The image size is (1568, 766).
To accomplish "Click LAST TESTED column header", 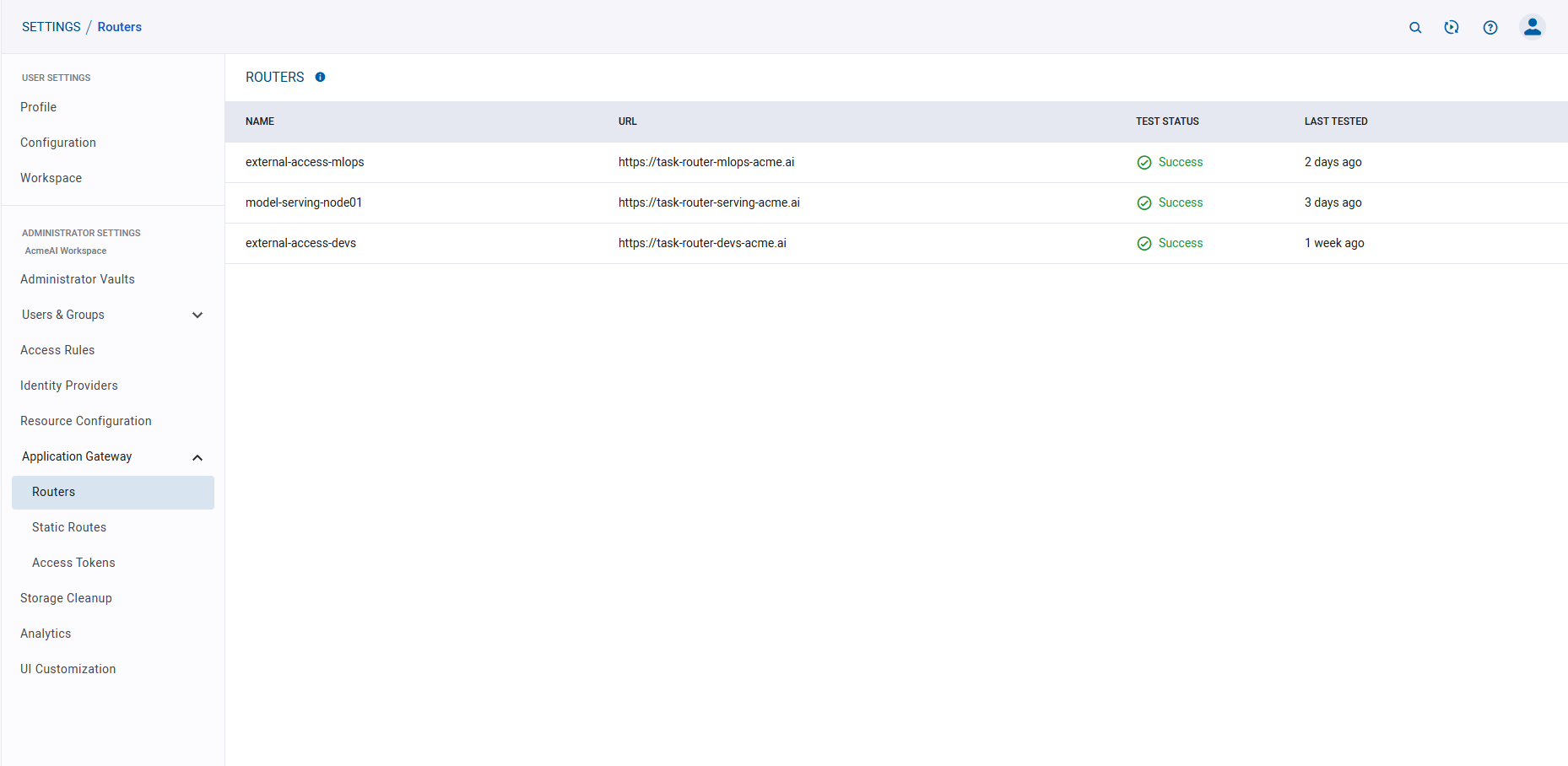I will [1336, 121].
